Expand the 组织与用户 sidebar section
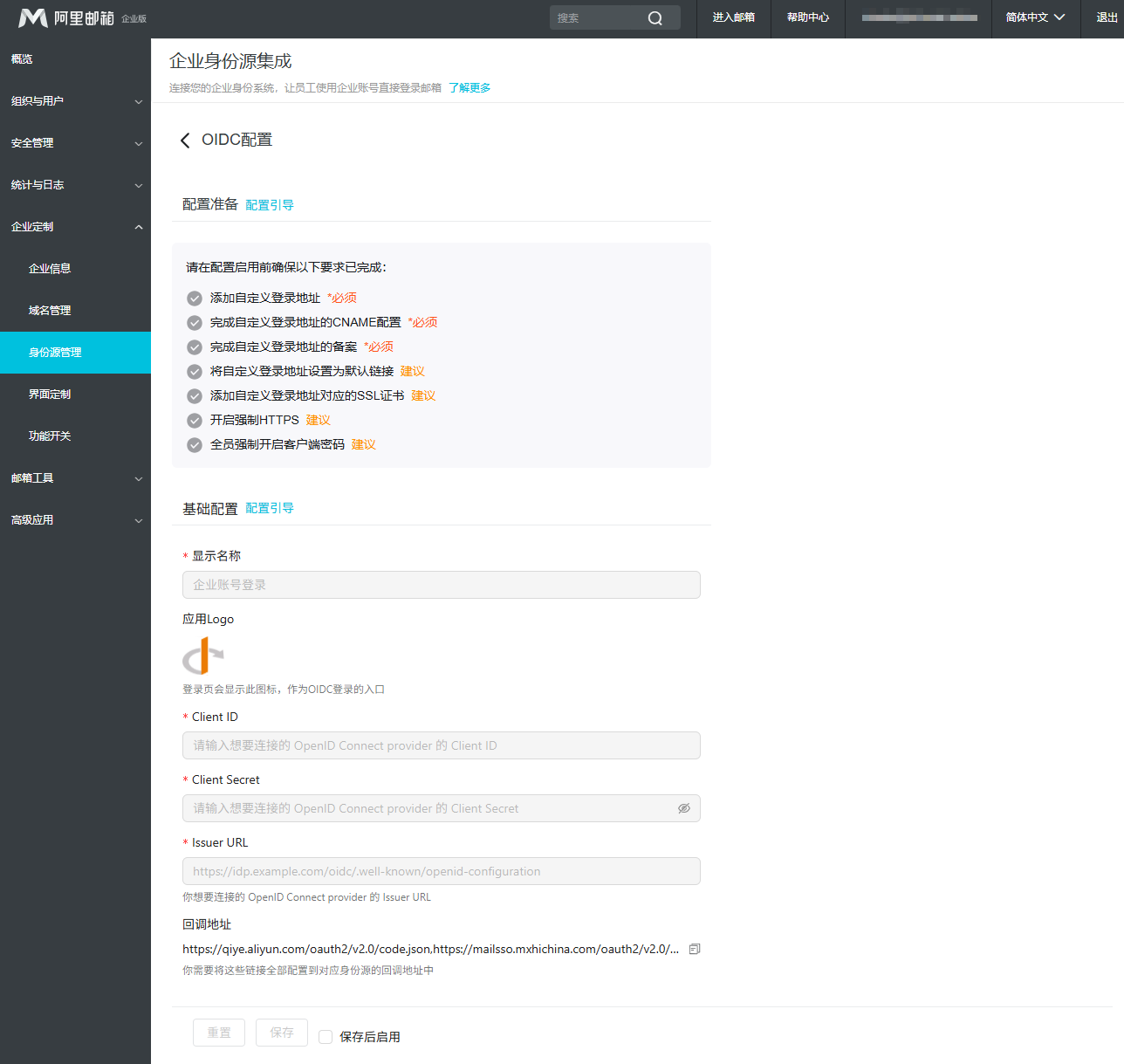 (75, 101)
